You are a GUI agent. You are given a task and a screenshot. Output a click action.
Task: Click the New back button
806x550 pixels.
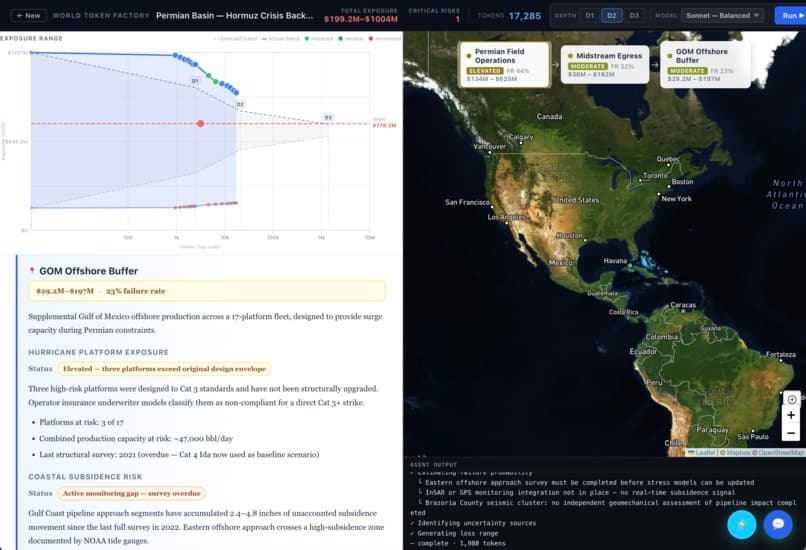pos(28,15)
